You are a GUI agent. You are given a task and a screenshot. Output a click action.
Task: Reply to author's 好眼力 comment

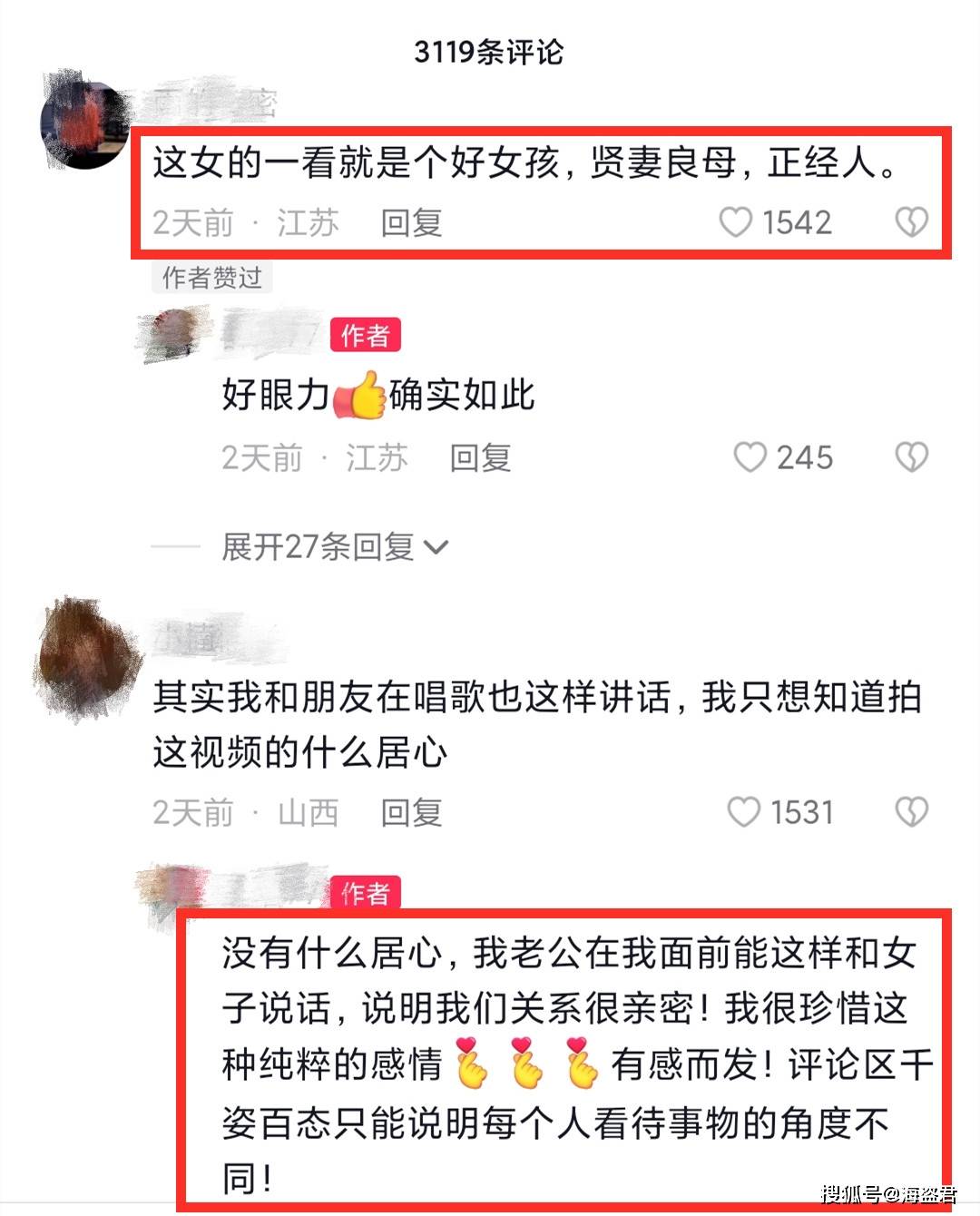[480, 457]
